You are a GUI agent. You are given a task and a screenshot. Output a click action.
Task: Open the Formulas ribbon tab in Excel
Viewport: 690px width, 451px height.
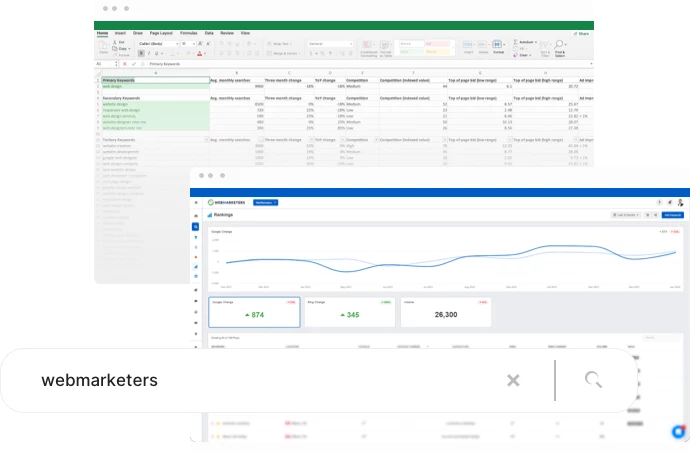point(188,33)
